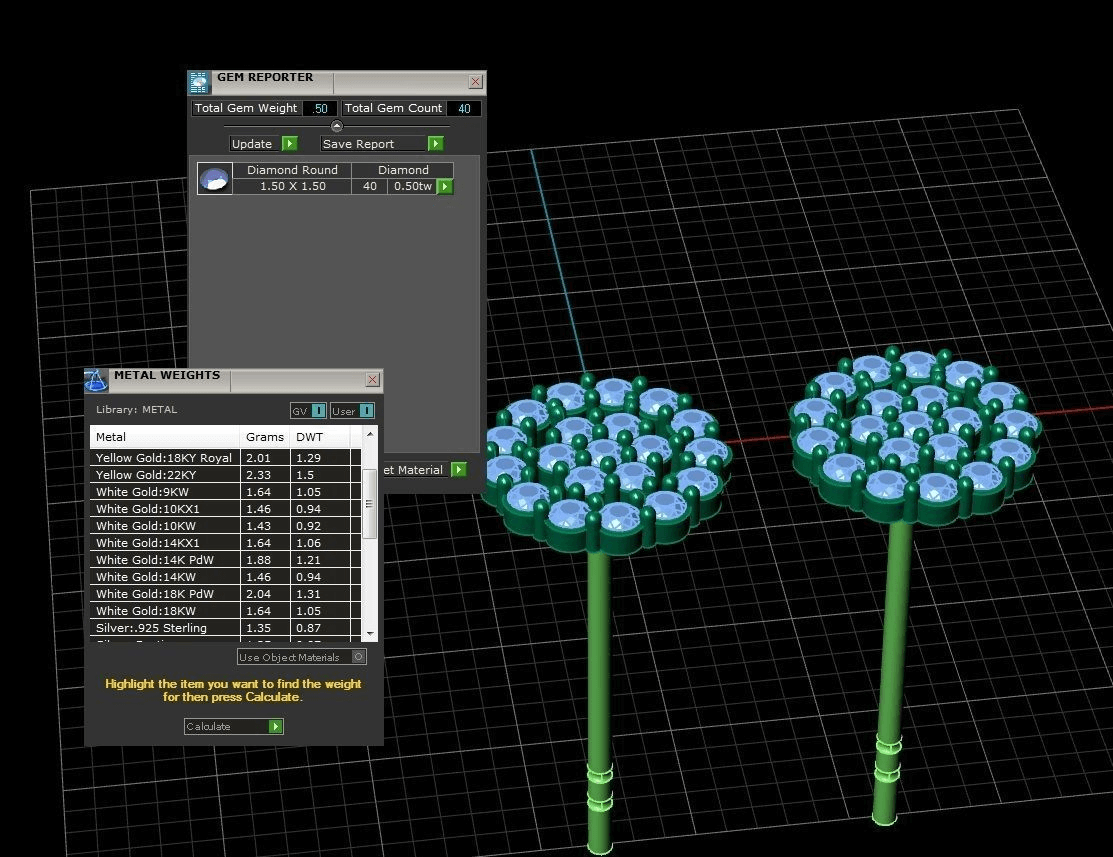Click the Gem Reporter panel icon
Viewport: 1113px width, 857px height.
pos(199,82)
